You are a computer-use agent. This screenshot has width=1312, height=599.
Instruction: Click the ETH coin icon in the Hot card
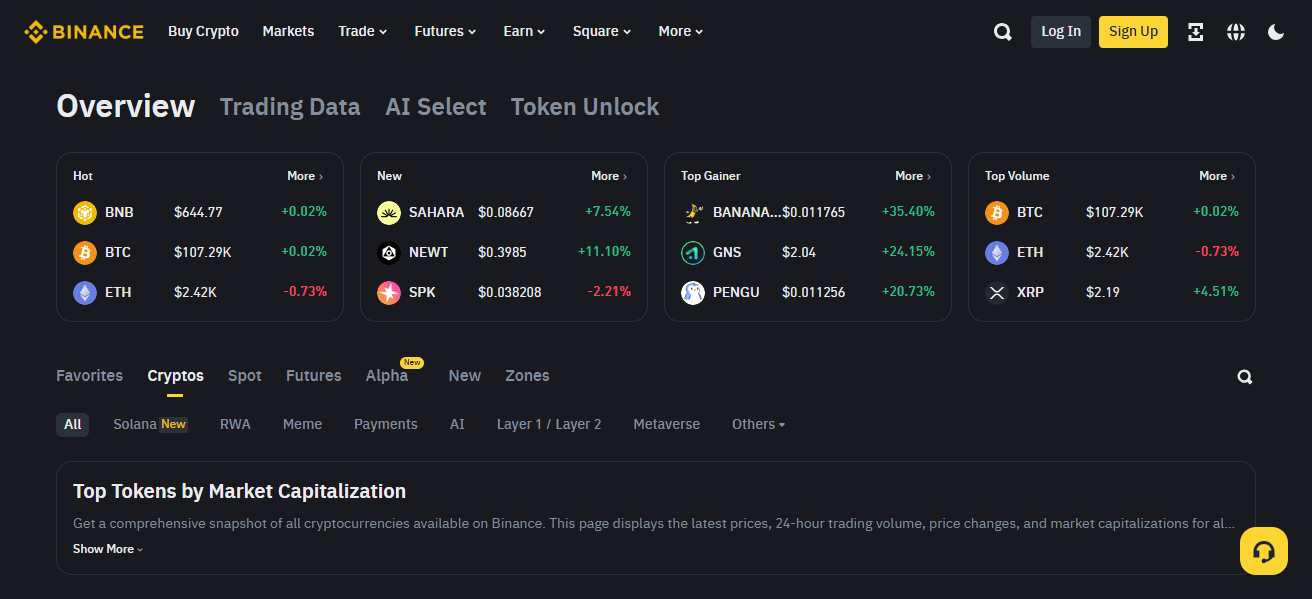tap(85, 292)
